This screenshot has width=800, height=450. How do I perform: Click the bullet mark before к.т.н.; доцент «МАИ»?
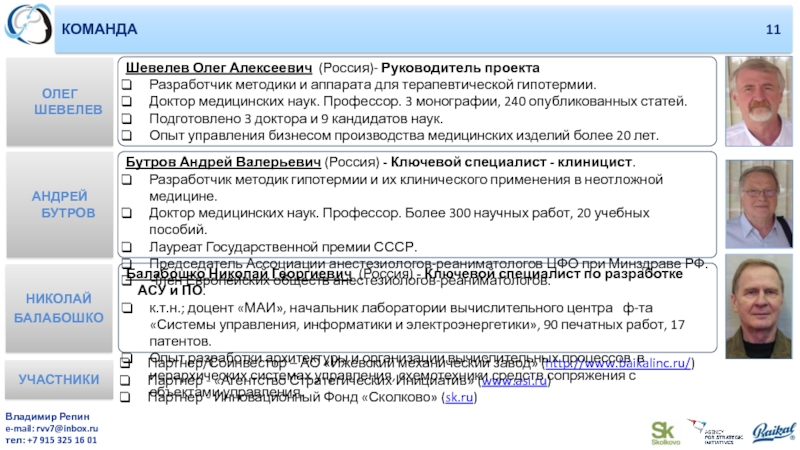coord(127,308)
